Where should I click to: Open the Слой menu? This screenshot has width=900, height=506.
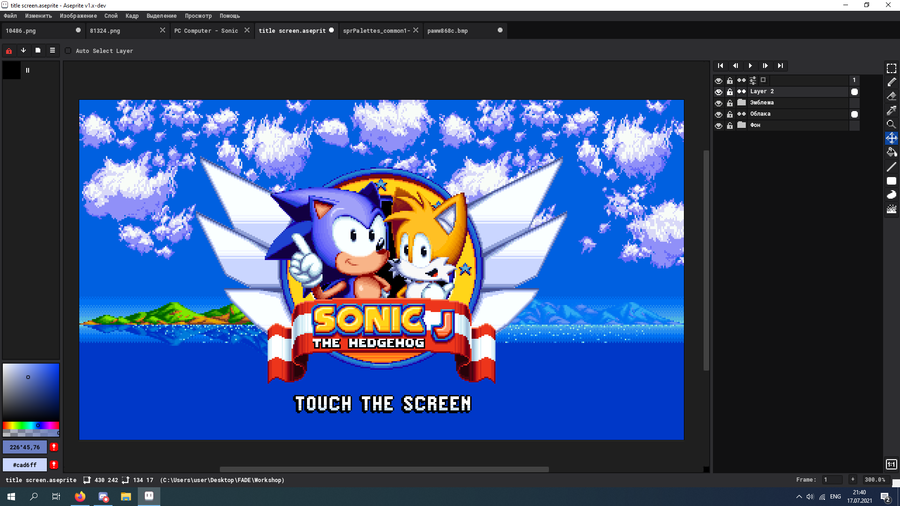(x=111, y=16)
